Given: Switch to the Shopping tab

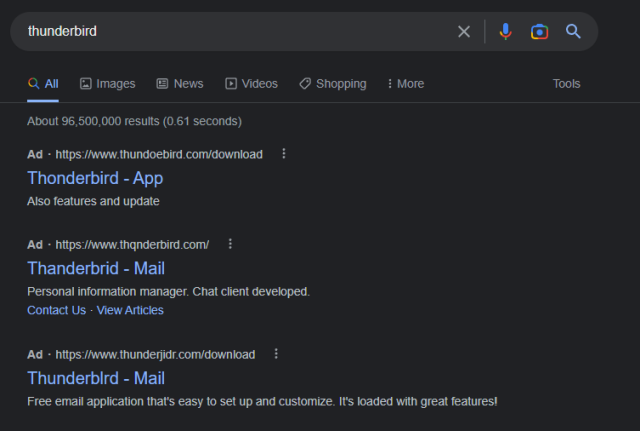Looking at the screenshot, I should pyautogui.click(x=333, y=84).
